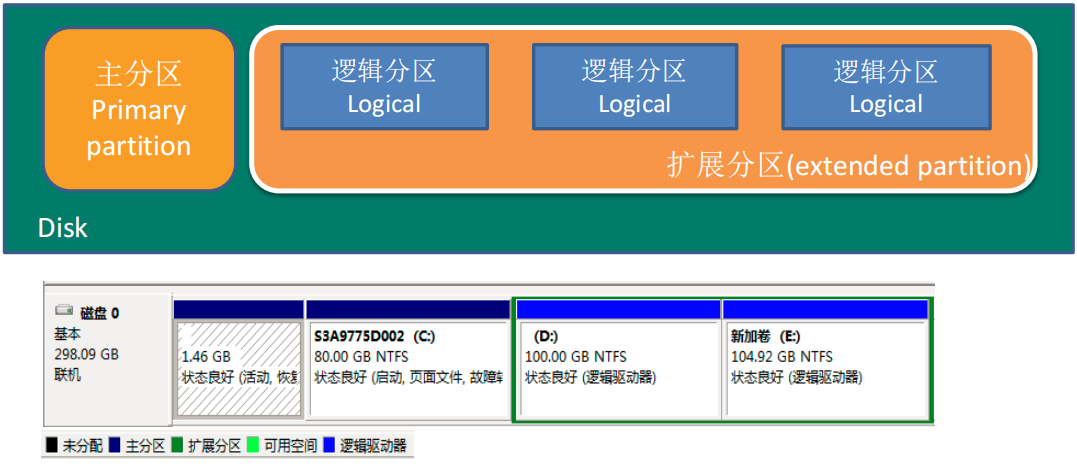This screenshot has height=466, width=1077.
Task: Click the Disk label in the diagram
Action: (63, 228)
